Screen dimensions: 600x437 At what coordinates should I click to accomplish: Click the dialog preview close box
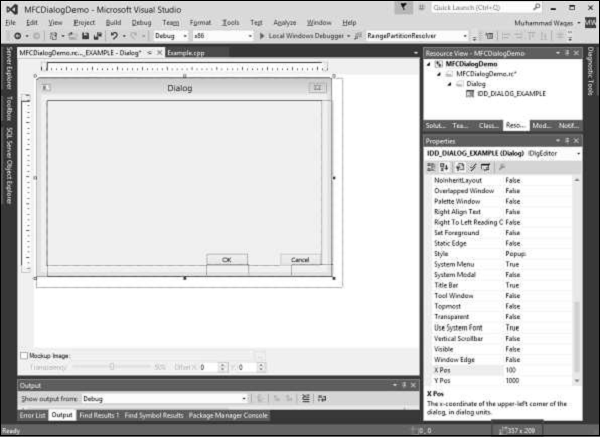point(318,88)
